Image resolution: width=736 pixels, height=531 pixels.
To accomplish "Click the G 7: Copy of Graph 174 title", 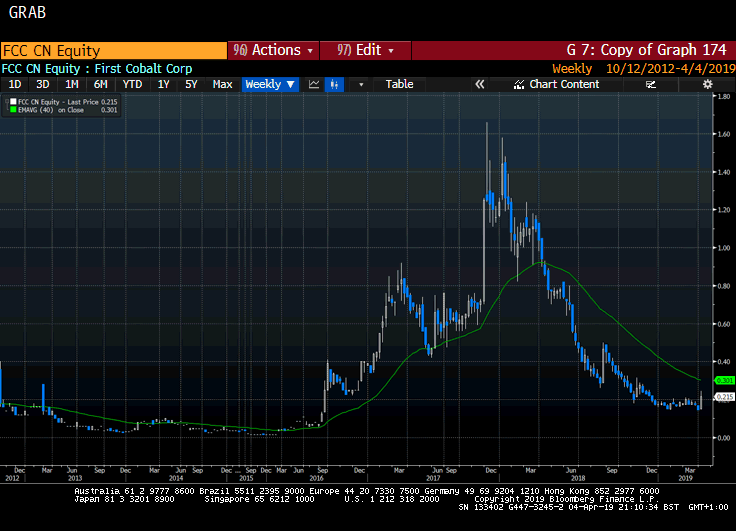I will [x=646, y=50].
